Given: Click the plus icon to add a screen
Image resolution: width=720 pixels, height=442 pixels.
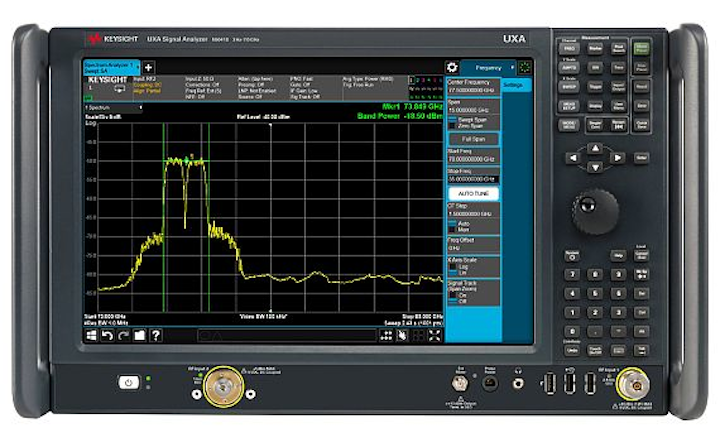Looking at the screenshot, I should (x=148, y=68).
